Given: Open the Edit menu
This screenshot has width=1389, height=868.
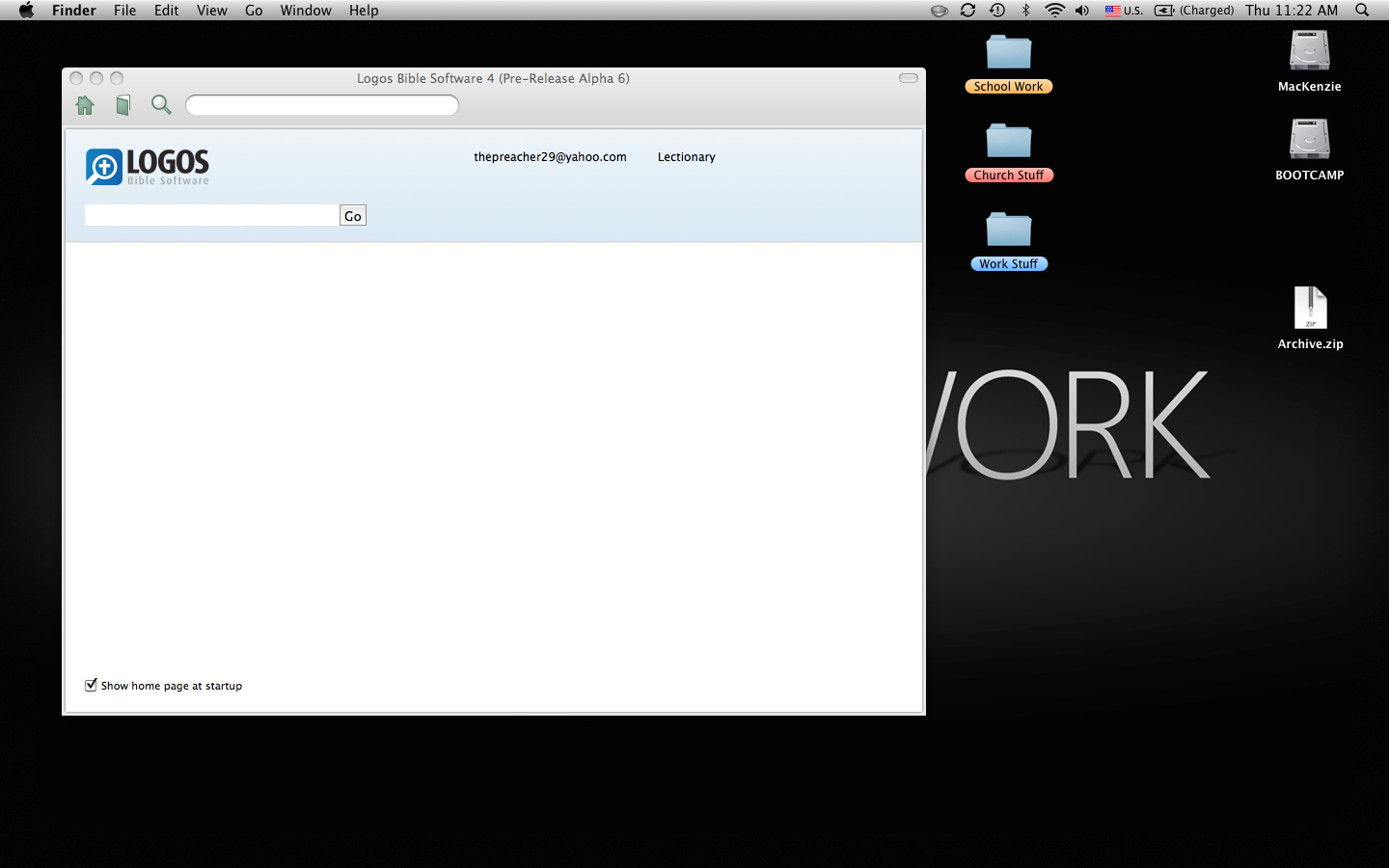Looking at the screenshot, I should pos(166,10).
